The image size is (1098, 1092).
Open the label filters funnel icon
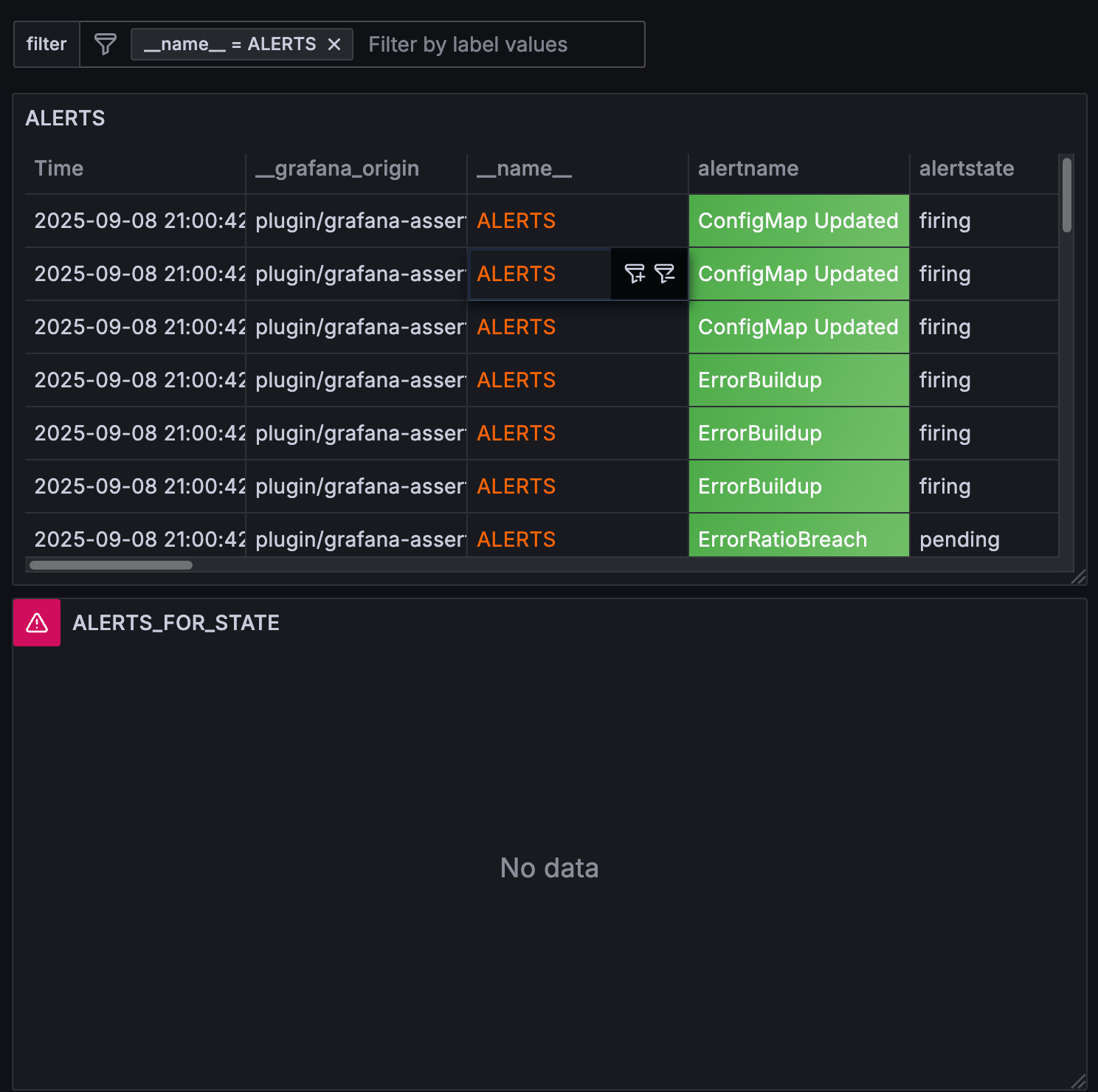(x=104, y=44)
